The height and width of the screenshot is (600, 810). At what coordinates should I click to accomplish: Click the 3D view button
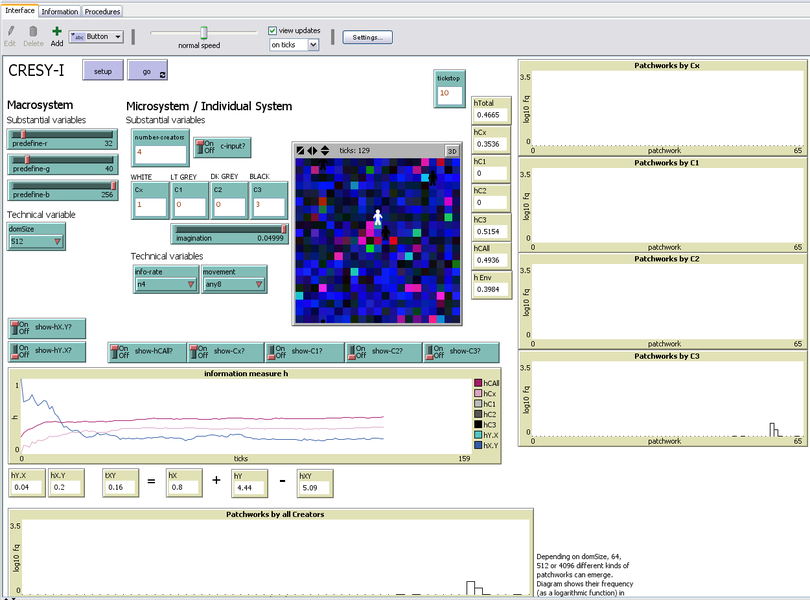tap(452, 151)
